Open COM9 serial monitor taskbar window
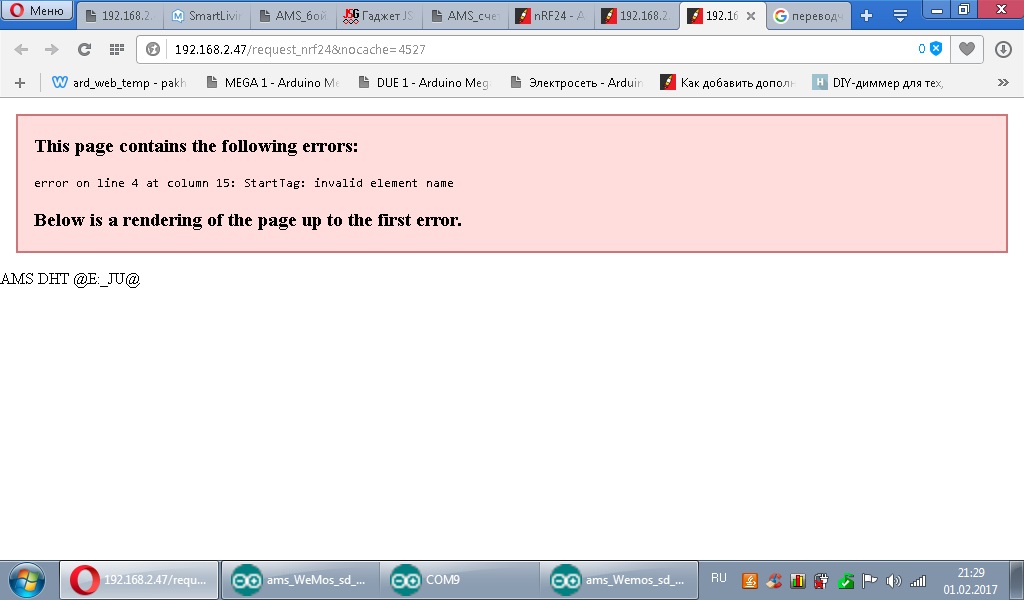The image size is (1024, 600). pos(459,580)
